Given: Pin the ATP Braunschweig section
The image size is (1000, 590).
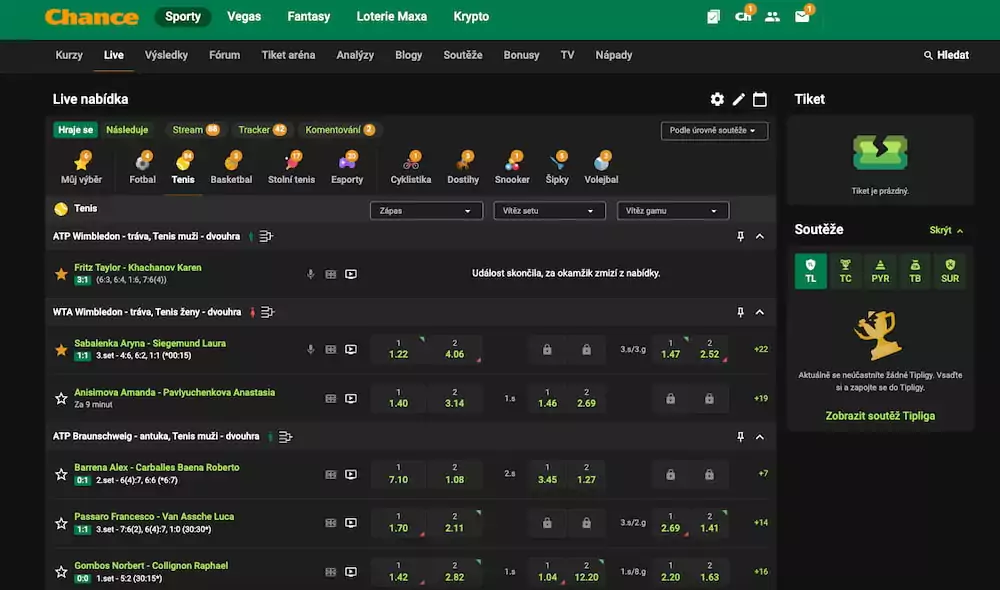Looking at the screenshot, I should [740, 437].
